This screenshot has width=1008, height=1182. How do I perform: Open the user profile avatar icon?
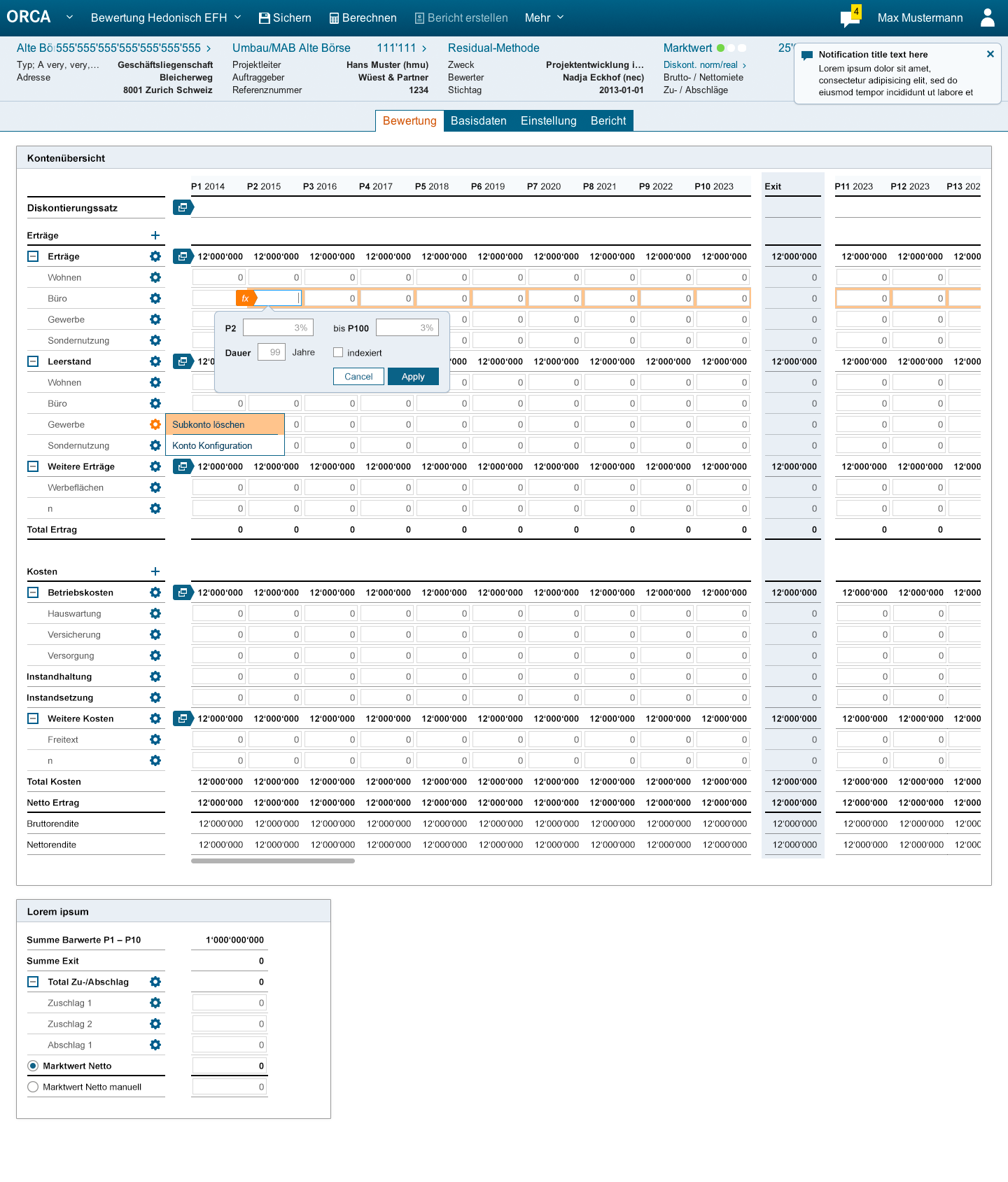click(x=988, y=18)
